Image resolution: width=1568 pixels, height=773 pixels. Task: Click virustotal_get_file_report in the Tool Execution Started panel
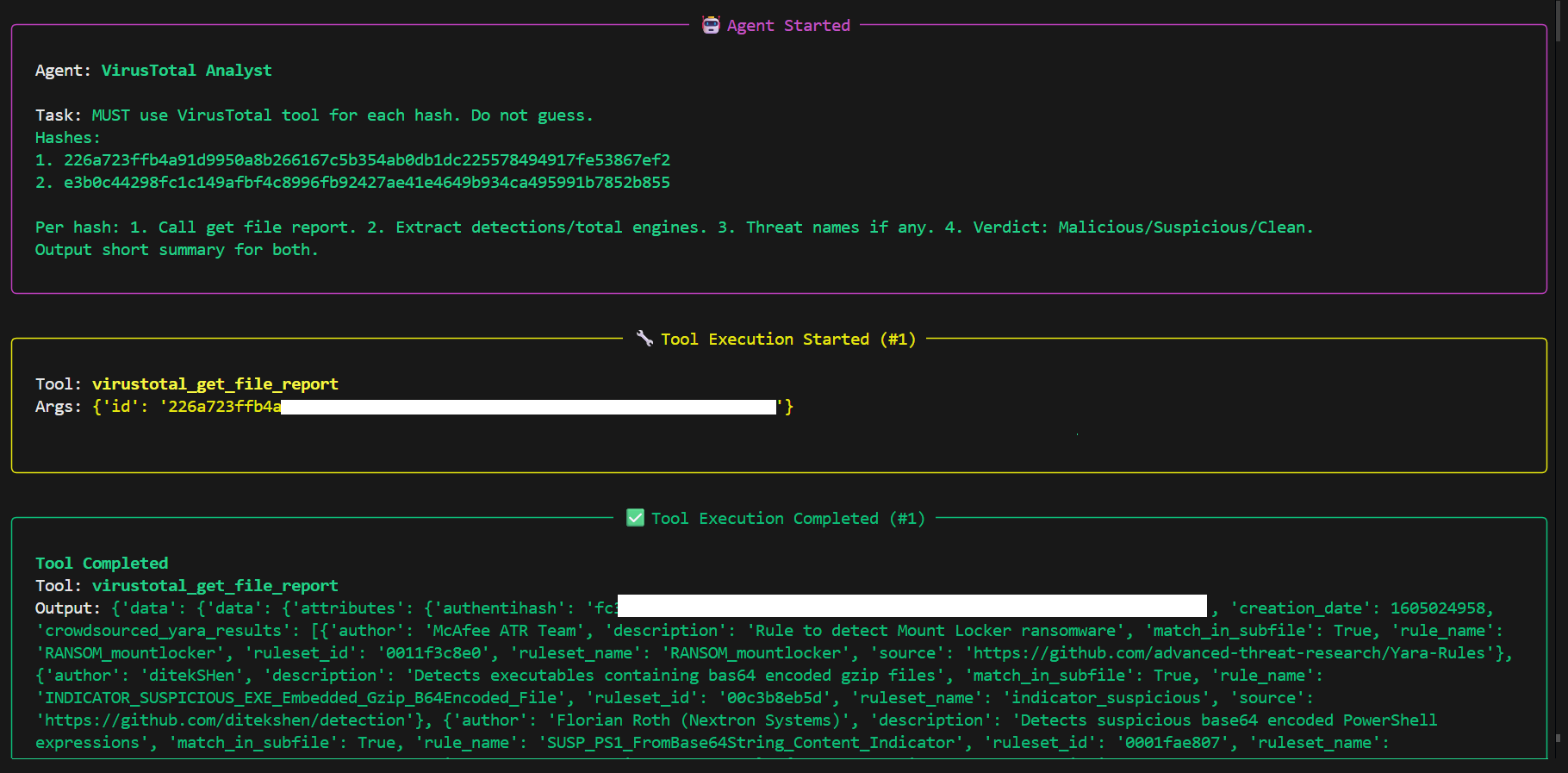tap(215, 384)
